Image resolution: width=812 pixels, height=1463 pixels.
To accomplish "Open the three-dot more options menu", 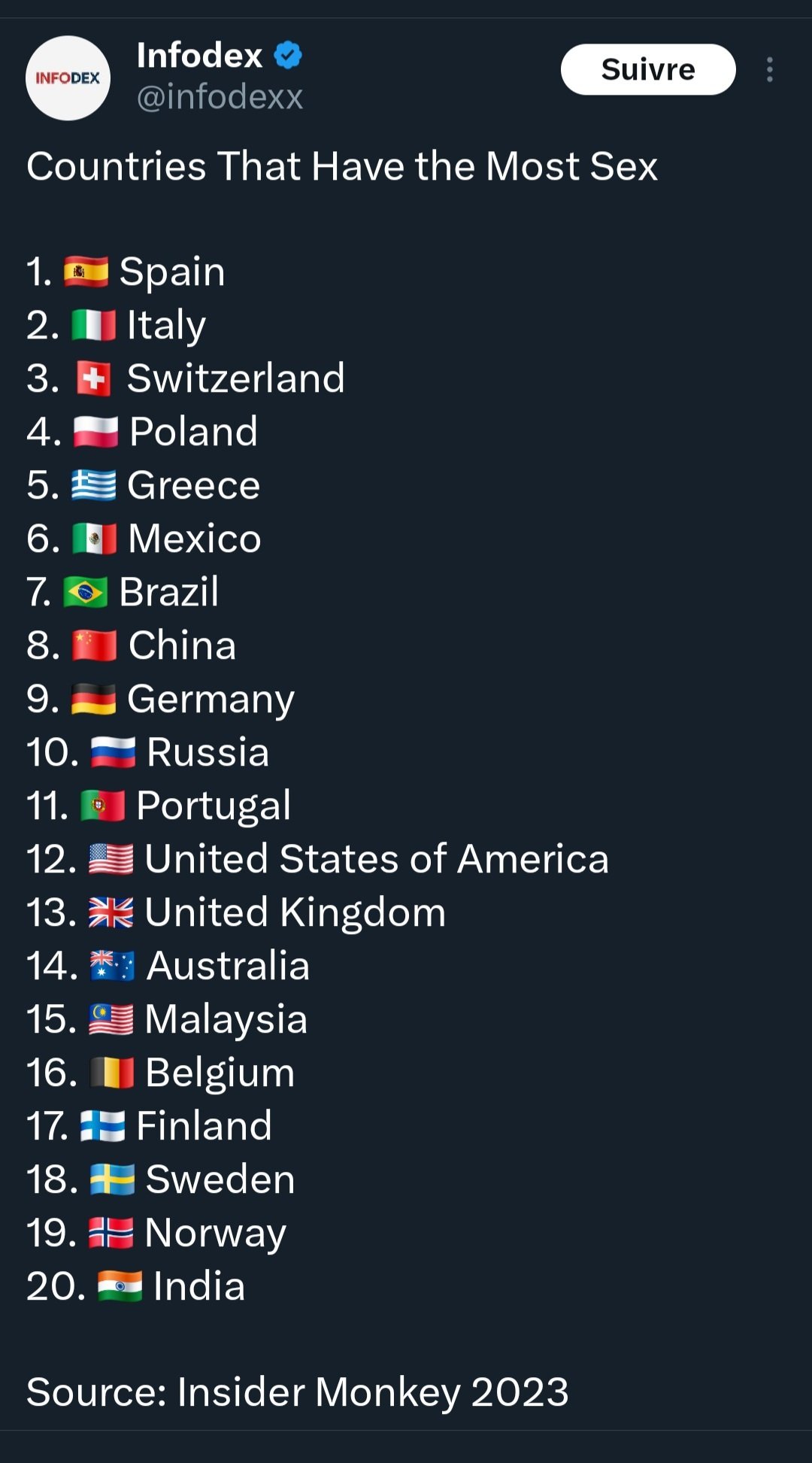I will click(x=769, y=70).
